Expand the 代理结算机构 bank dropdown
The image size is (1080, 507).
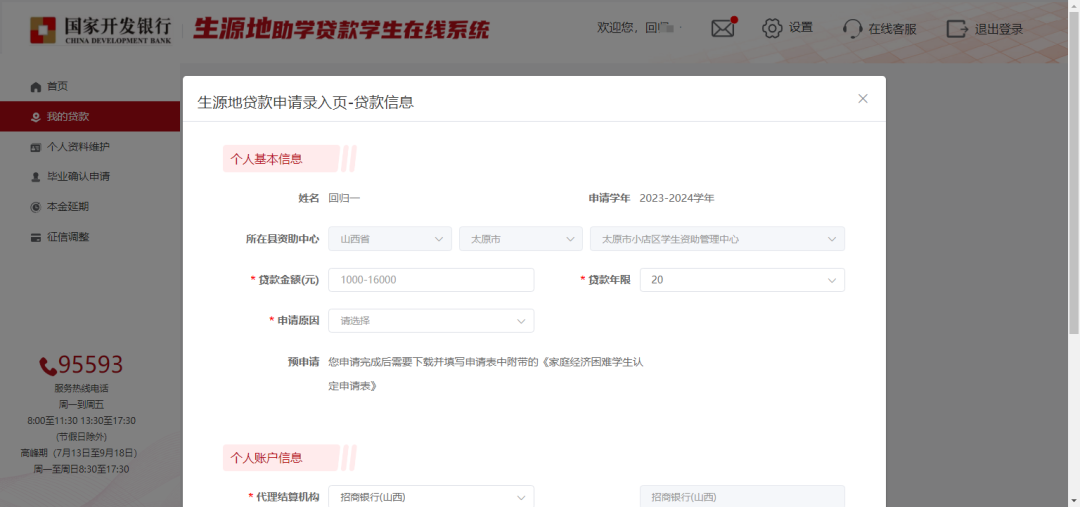pyautogui.click(x=431, y=497)
